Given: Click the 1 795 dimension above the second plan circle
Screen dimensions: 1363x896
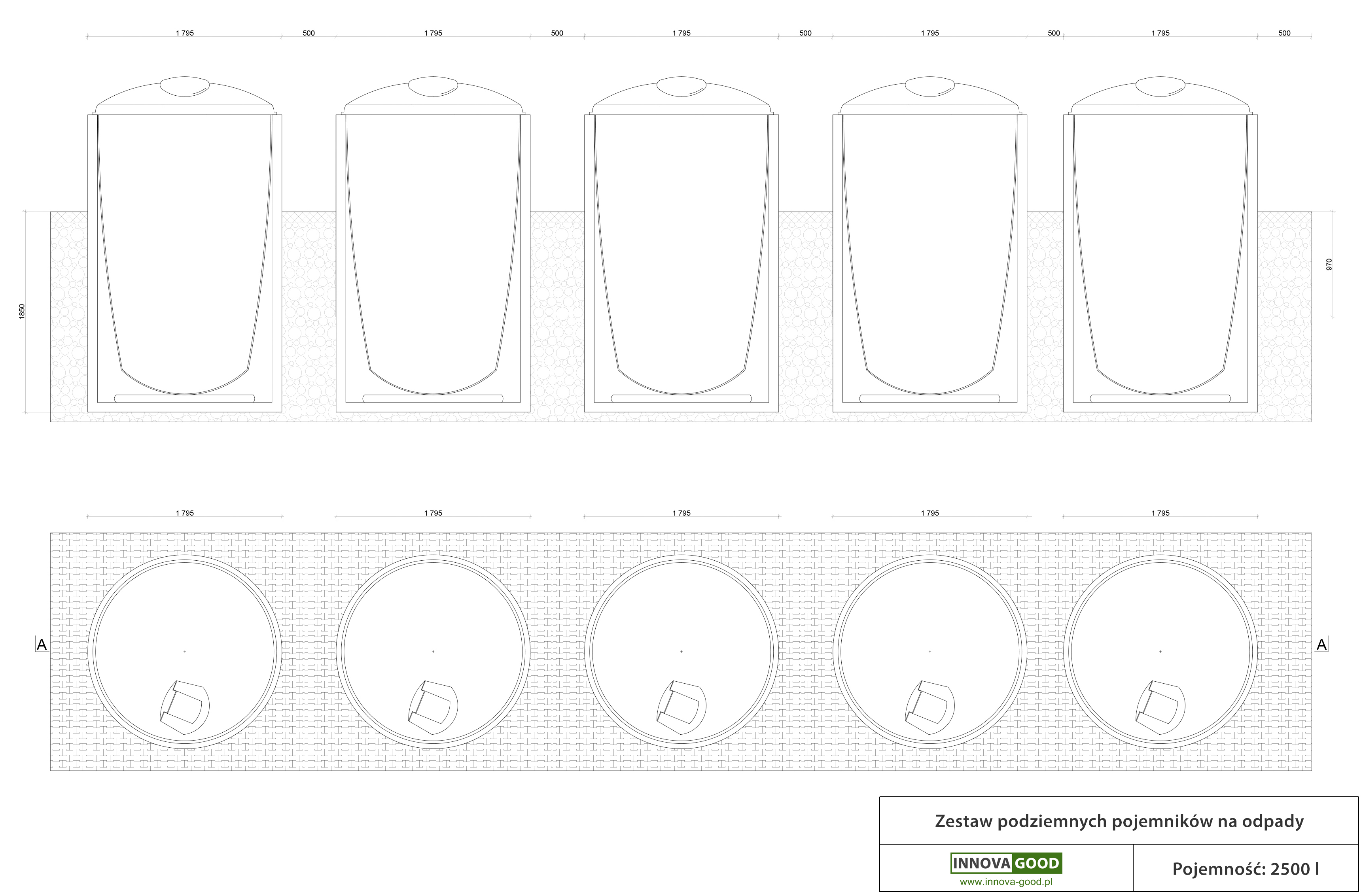Looking at the screenshot, I should coord(433,513).
